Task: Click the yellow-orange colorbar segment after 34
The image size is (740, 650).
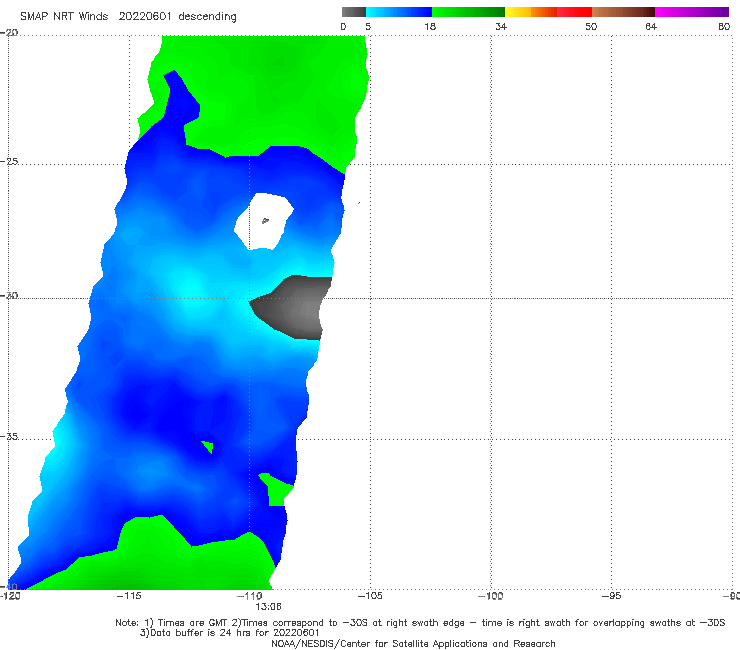Action: click(530, 12)
